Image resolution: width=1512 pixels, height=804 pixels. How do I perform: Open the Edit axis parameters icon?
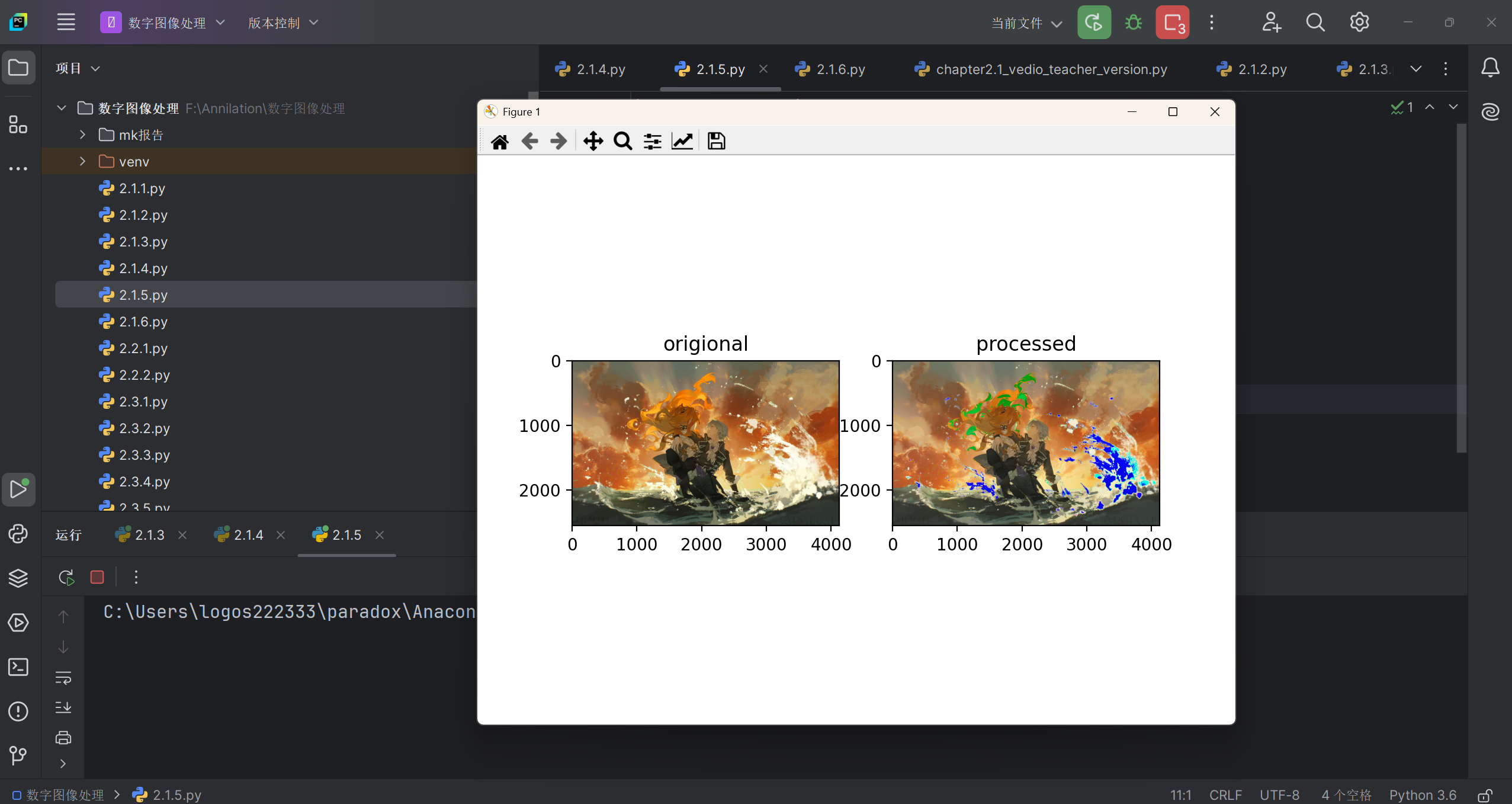(x=682, y=141)
